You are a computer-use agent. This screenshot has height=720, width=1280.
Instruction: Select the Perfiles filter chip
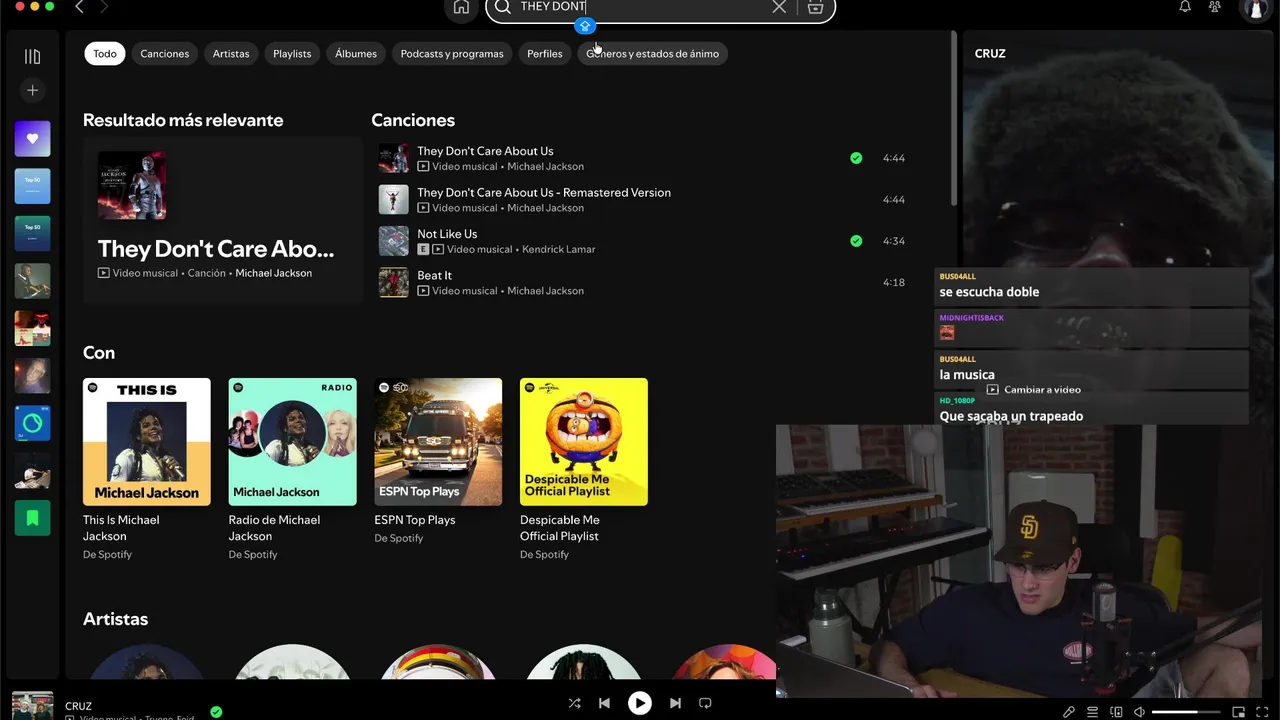click(545, 54)
